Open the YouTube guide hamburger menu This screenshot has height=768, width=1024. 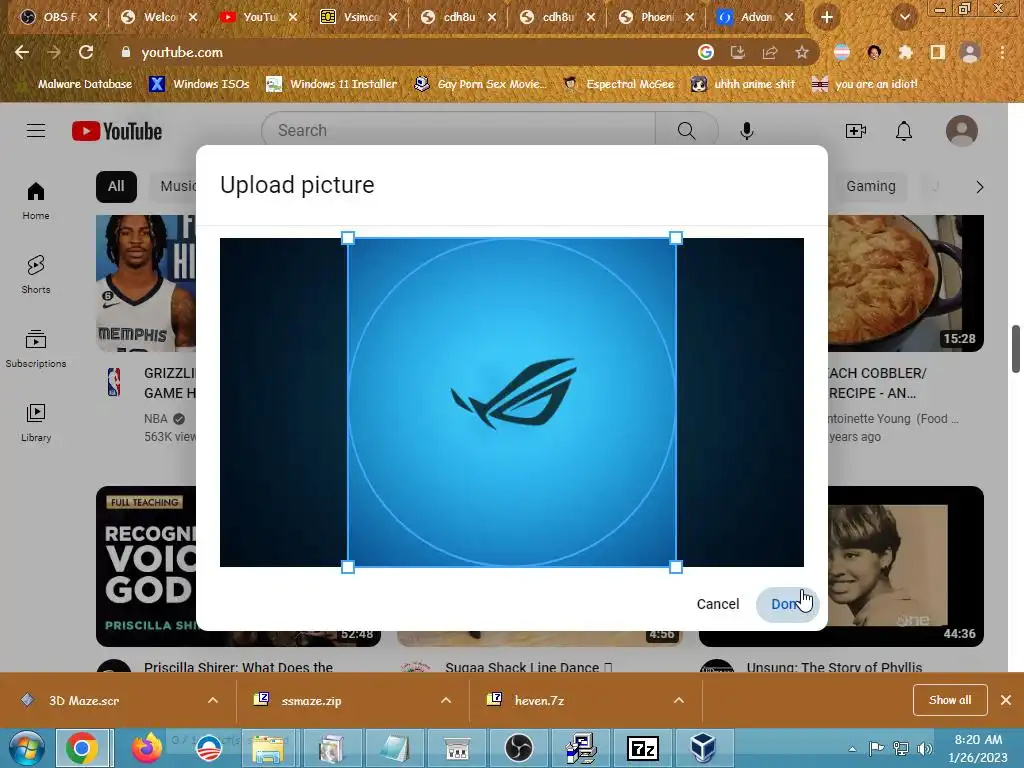(x=36, y=131)
